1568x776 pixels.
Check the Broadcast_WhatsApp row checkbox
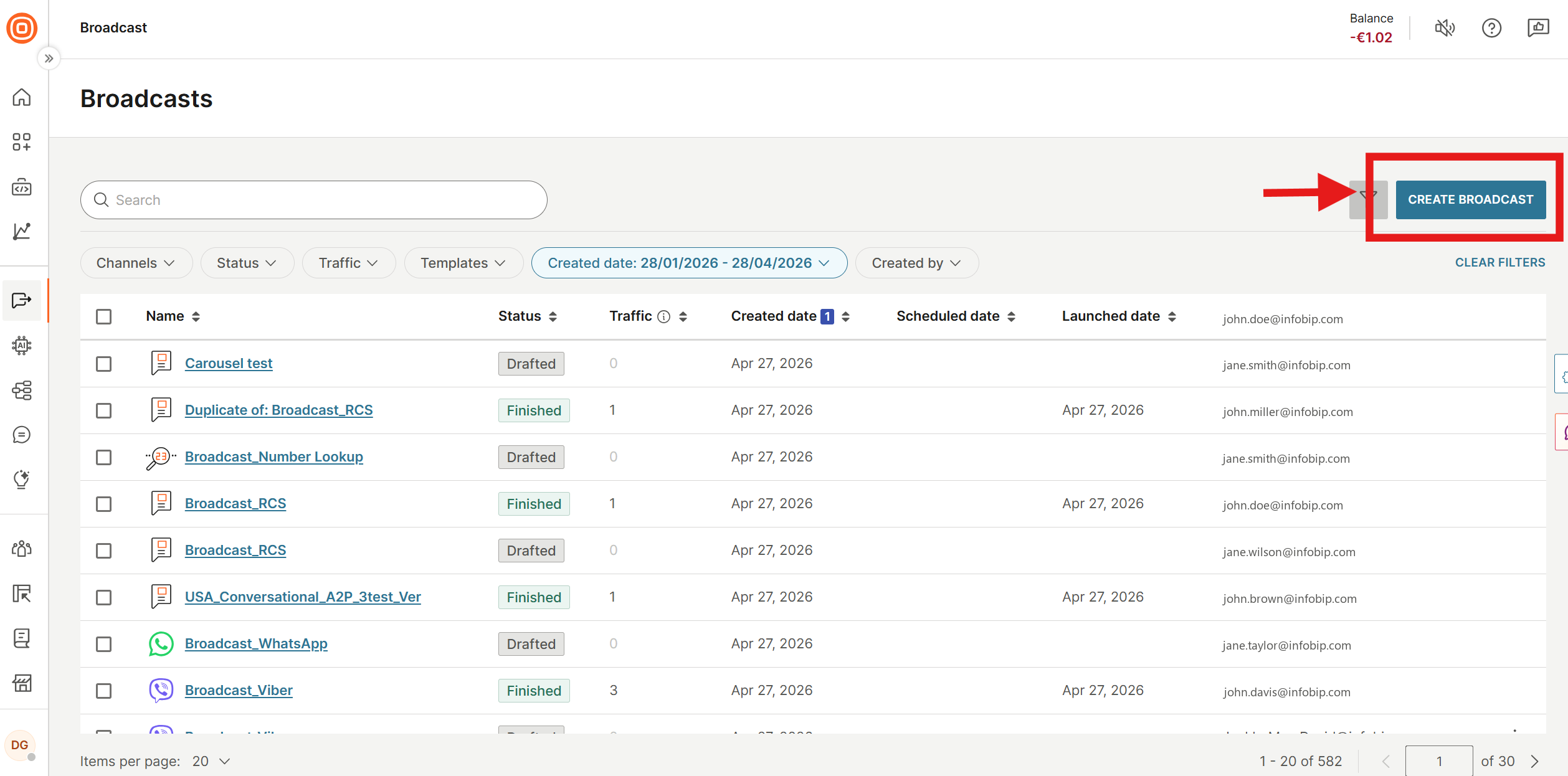(x=104, y=644)
